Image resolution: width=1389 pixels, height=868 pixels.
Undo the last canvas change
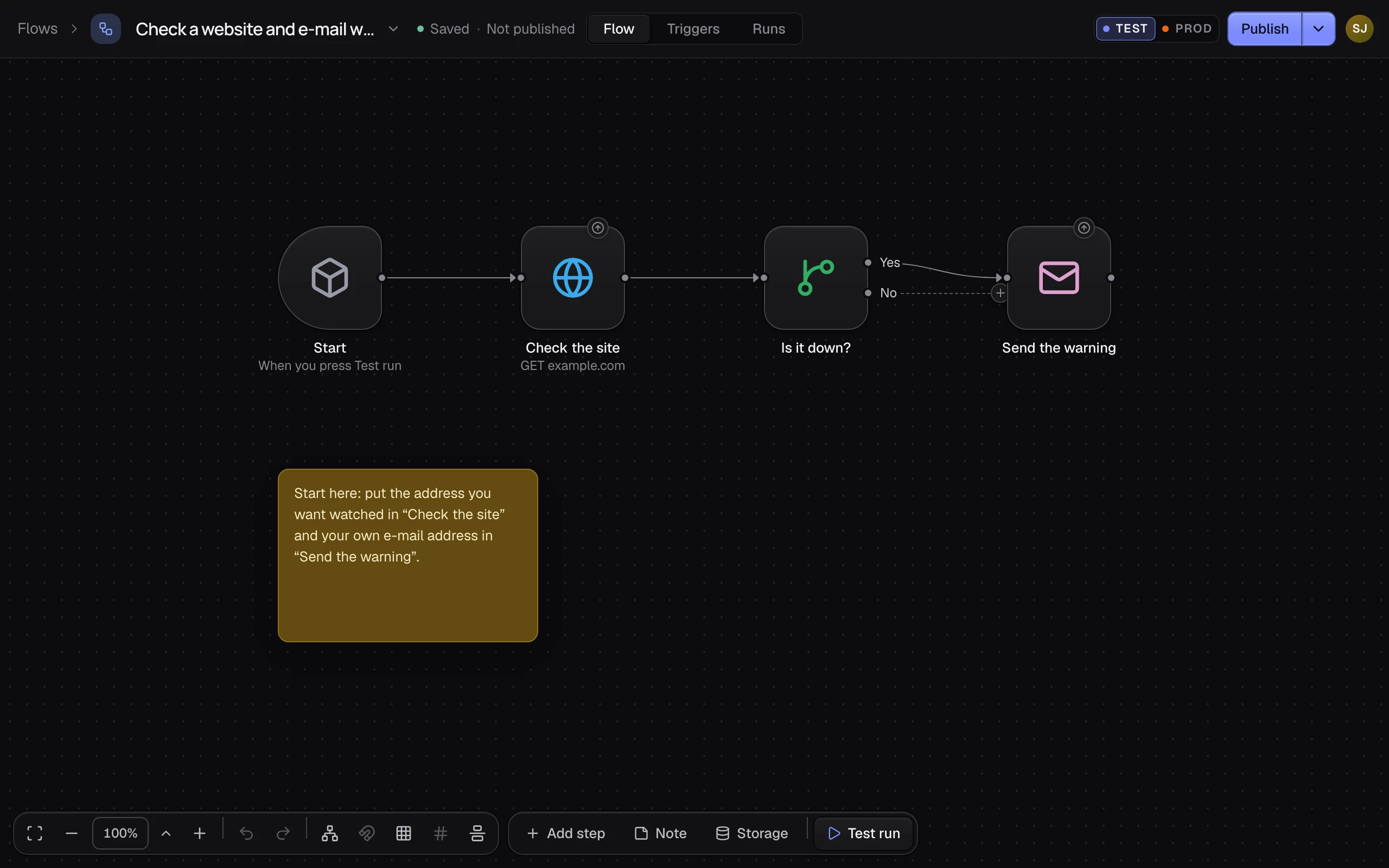coord(246,833)
